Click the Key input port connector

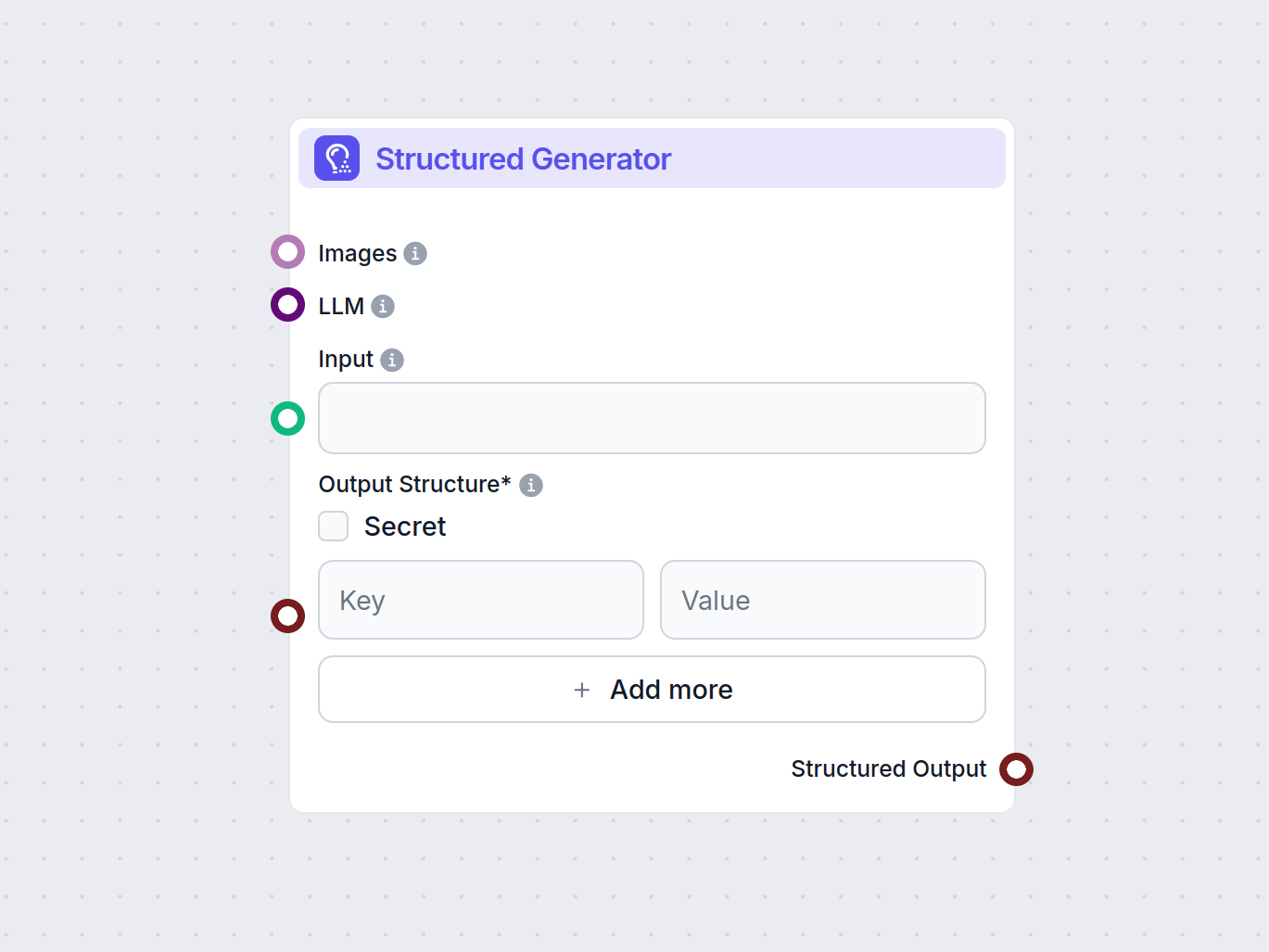(287, 616)
